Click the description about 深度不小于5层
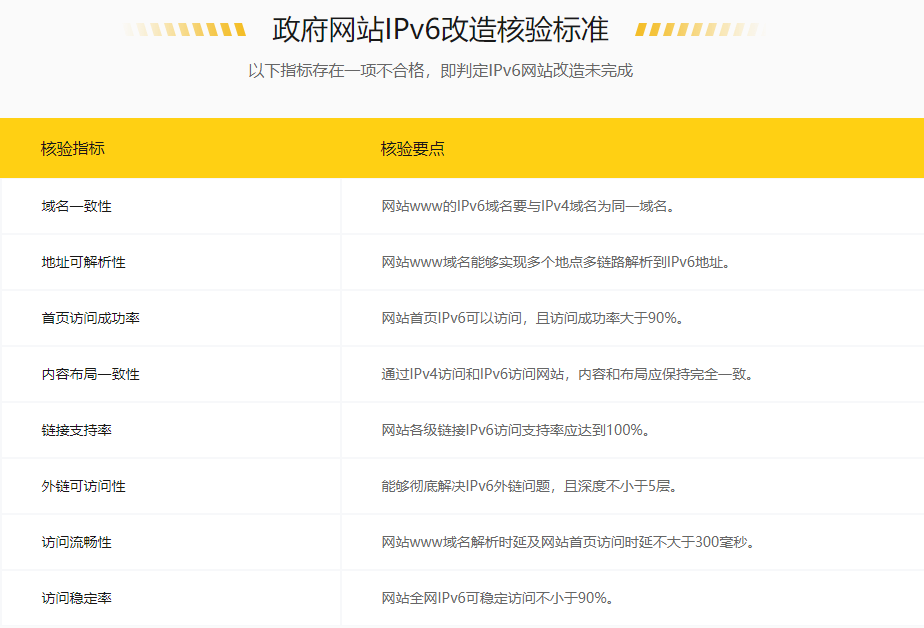The image size is (924, 628). tap(529, 486)
